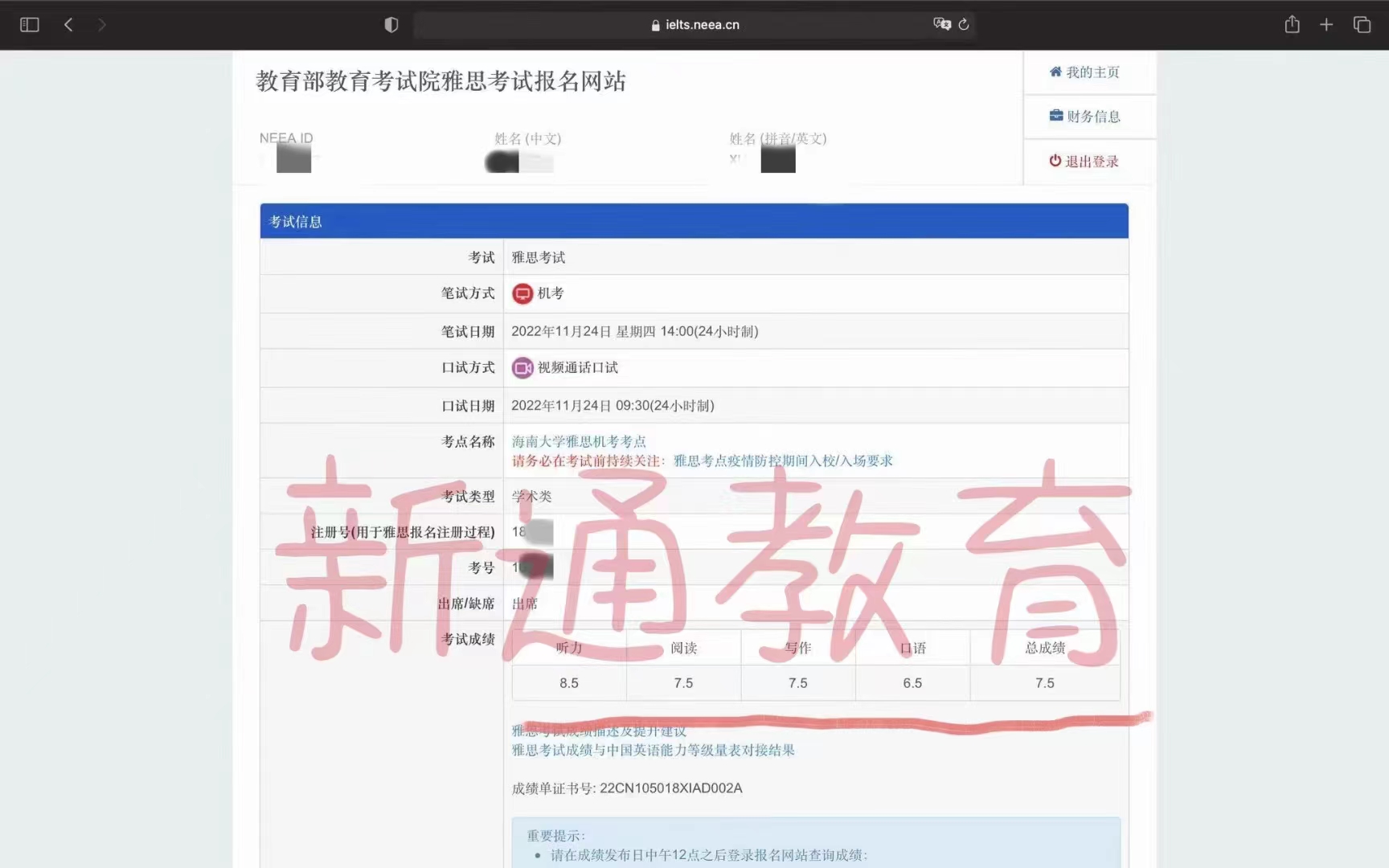Click the overall score under 总成绩
The height and width of the screenshot is (868, 1389).
pyautogui.click(x=1045, y=683)
